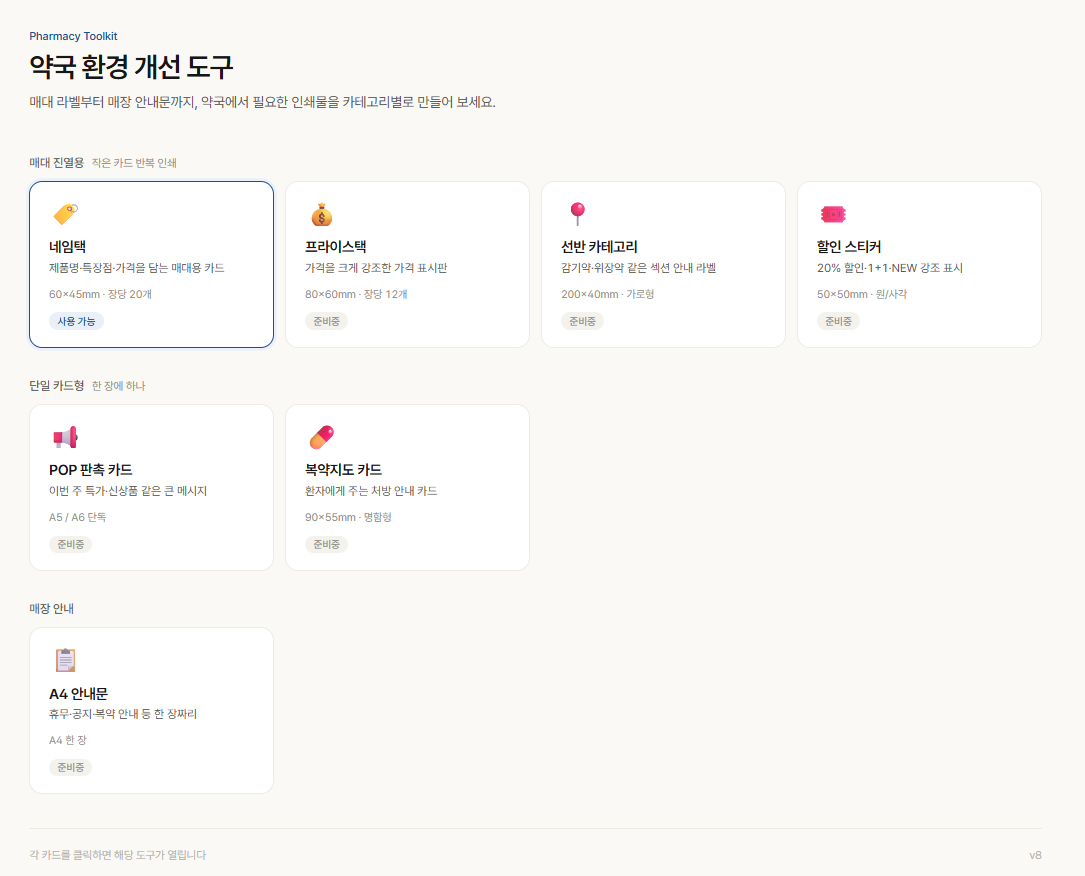Click description 20% 할인·1+1·NEW 강조 표시
The height and width of the screenshot is (876, 1085).
(x=890, y=268)
